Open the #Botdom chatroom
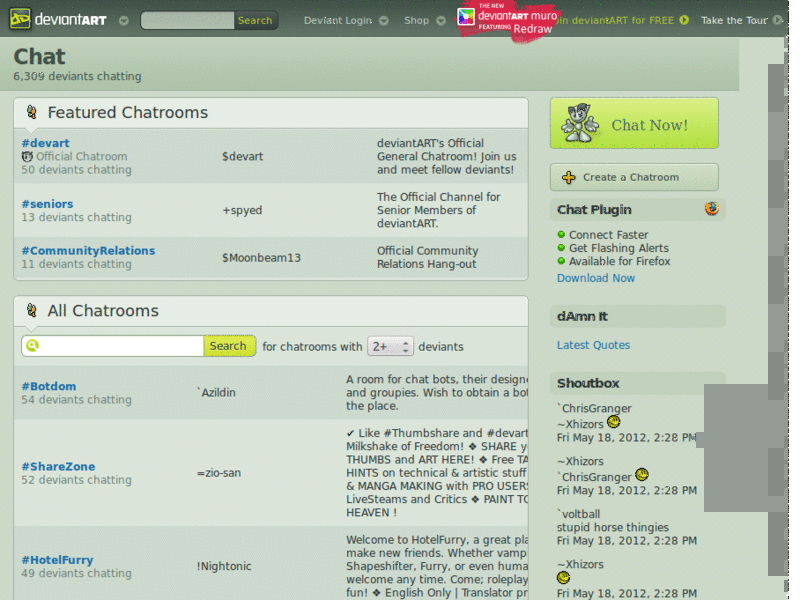 [x=49, y=386]
